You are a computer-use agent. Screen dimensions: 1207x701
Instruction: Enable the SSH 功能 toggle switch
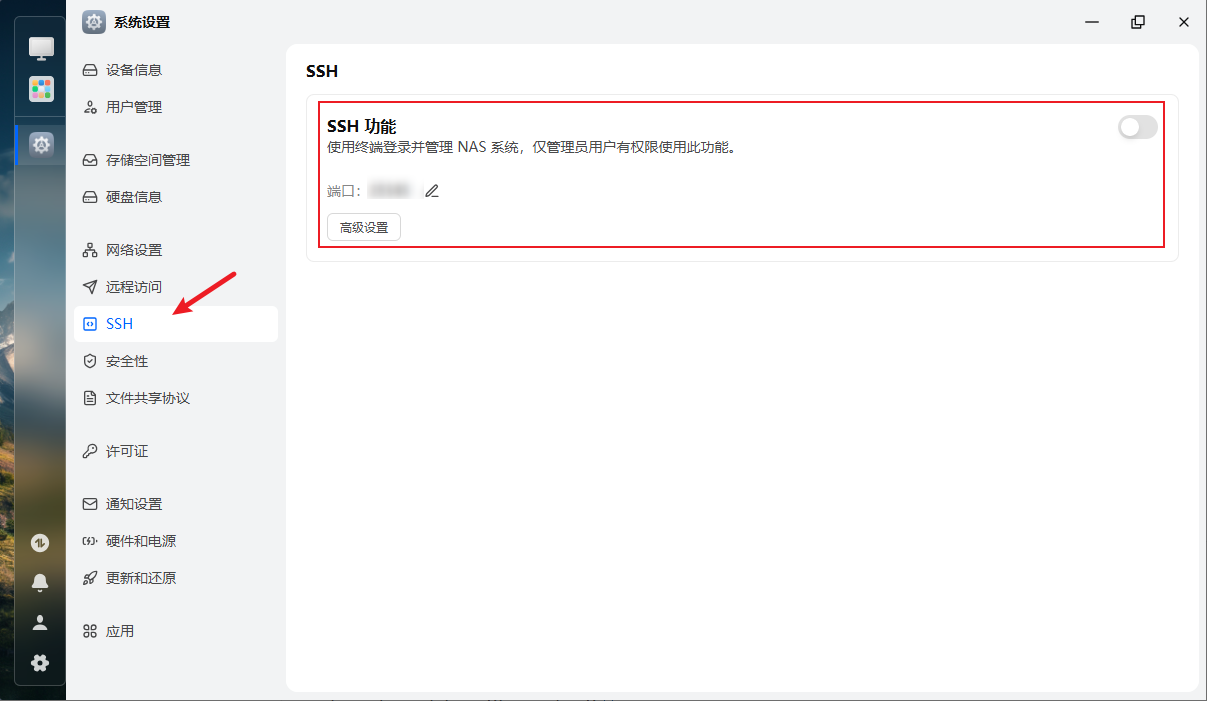[1137, 127]
